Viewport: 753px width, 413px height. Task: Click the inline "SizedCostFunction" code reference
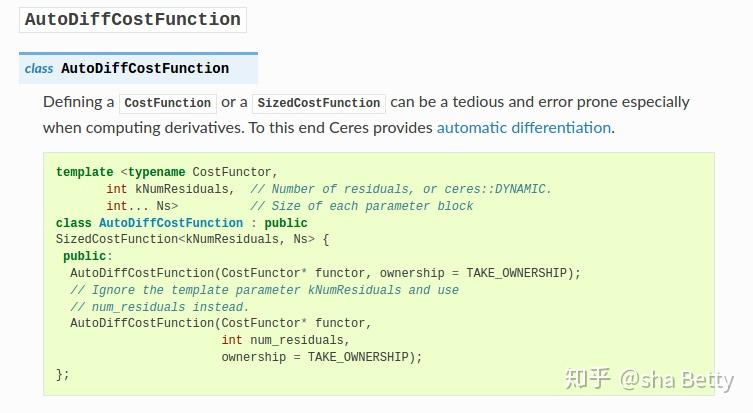pyautogui.click(x=318, y=103)
